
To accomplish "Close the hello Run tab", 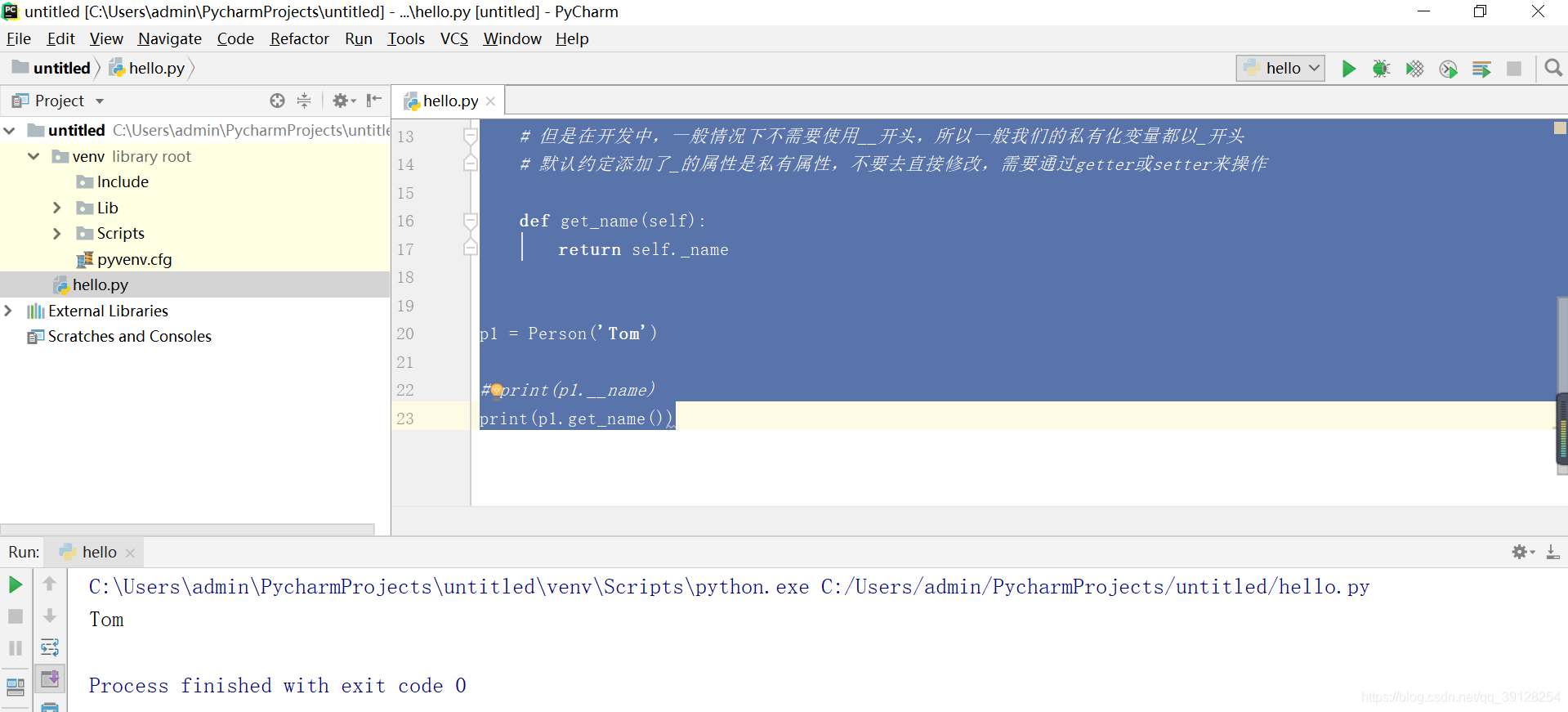I will (x=130, y=553).
